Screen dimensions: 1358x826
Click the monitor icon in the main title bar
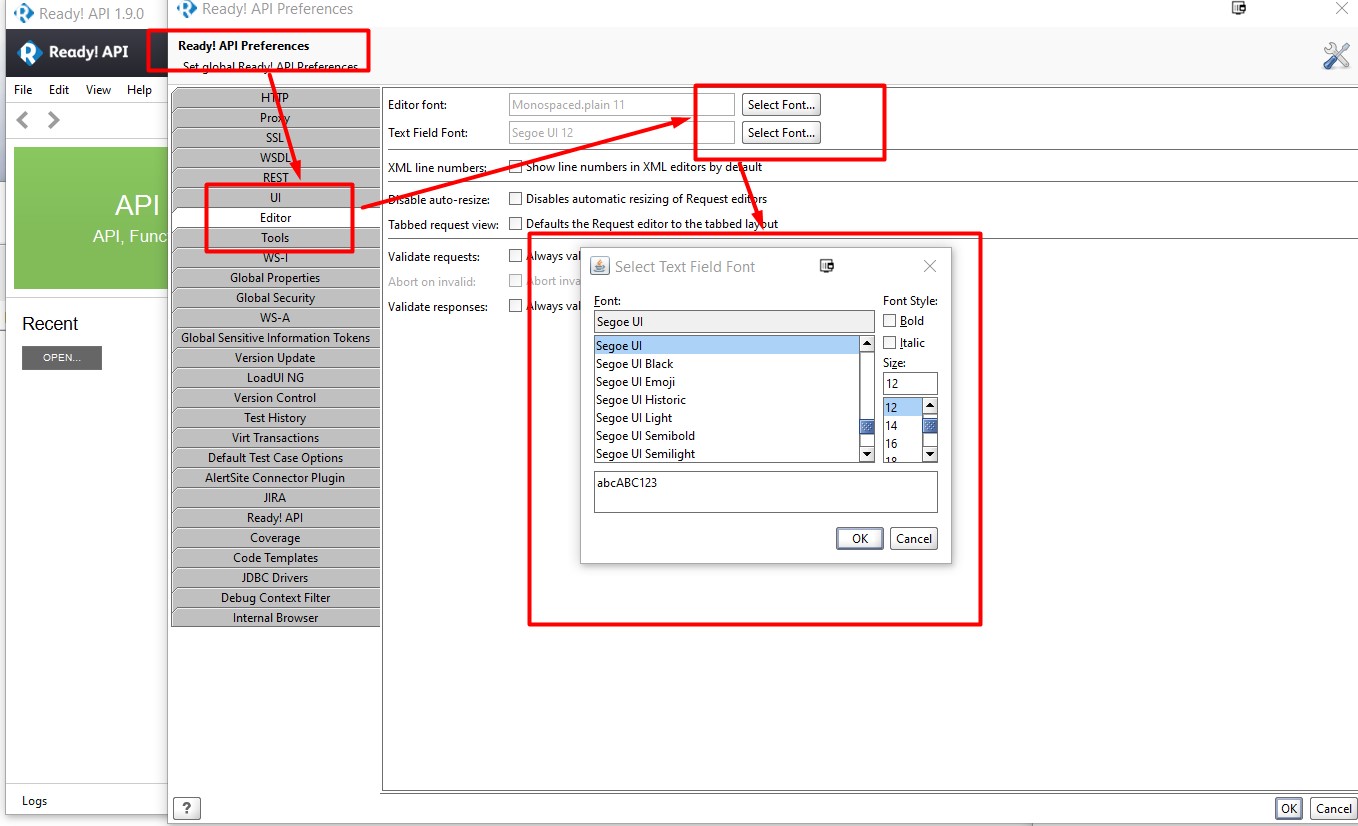click(x=1238, y=8)
